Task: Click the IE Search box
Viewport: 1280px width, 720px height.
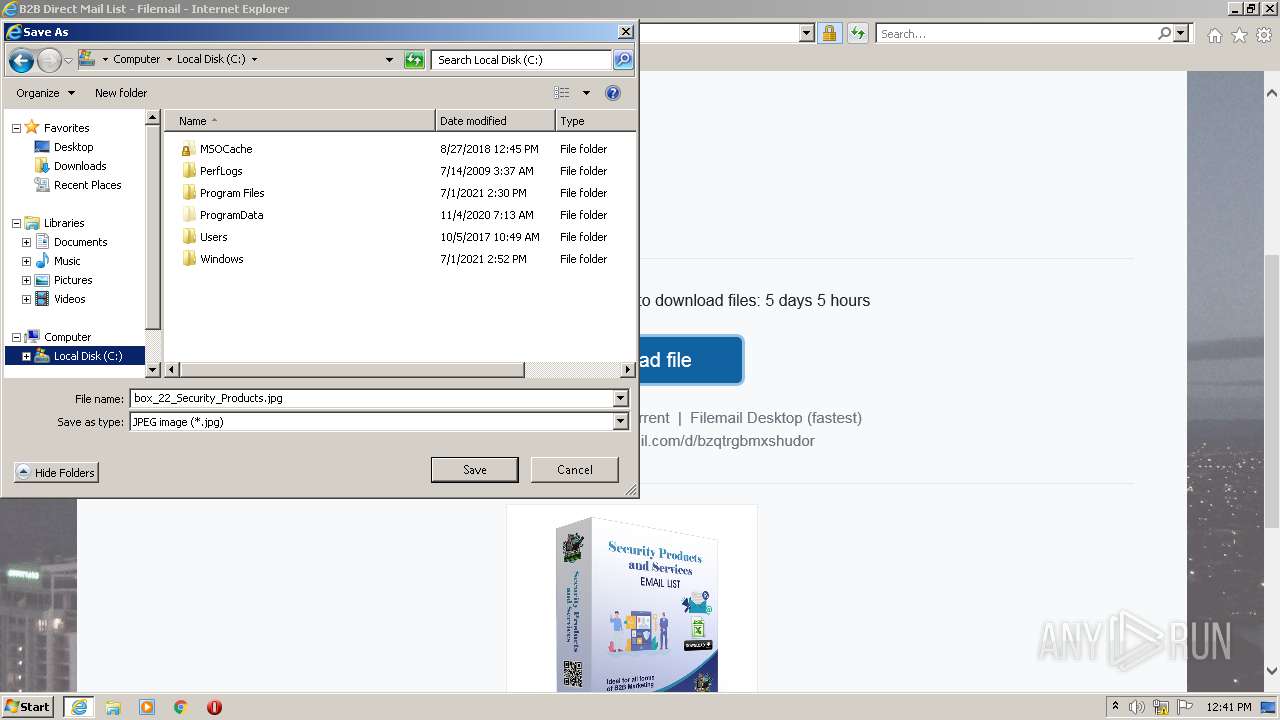Action: 1016,33
